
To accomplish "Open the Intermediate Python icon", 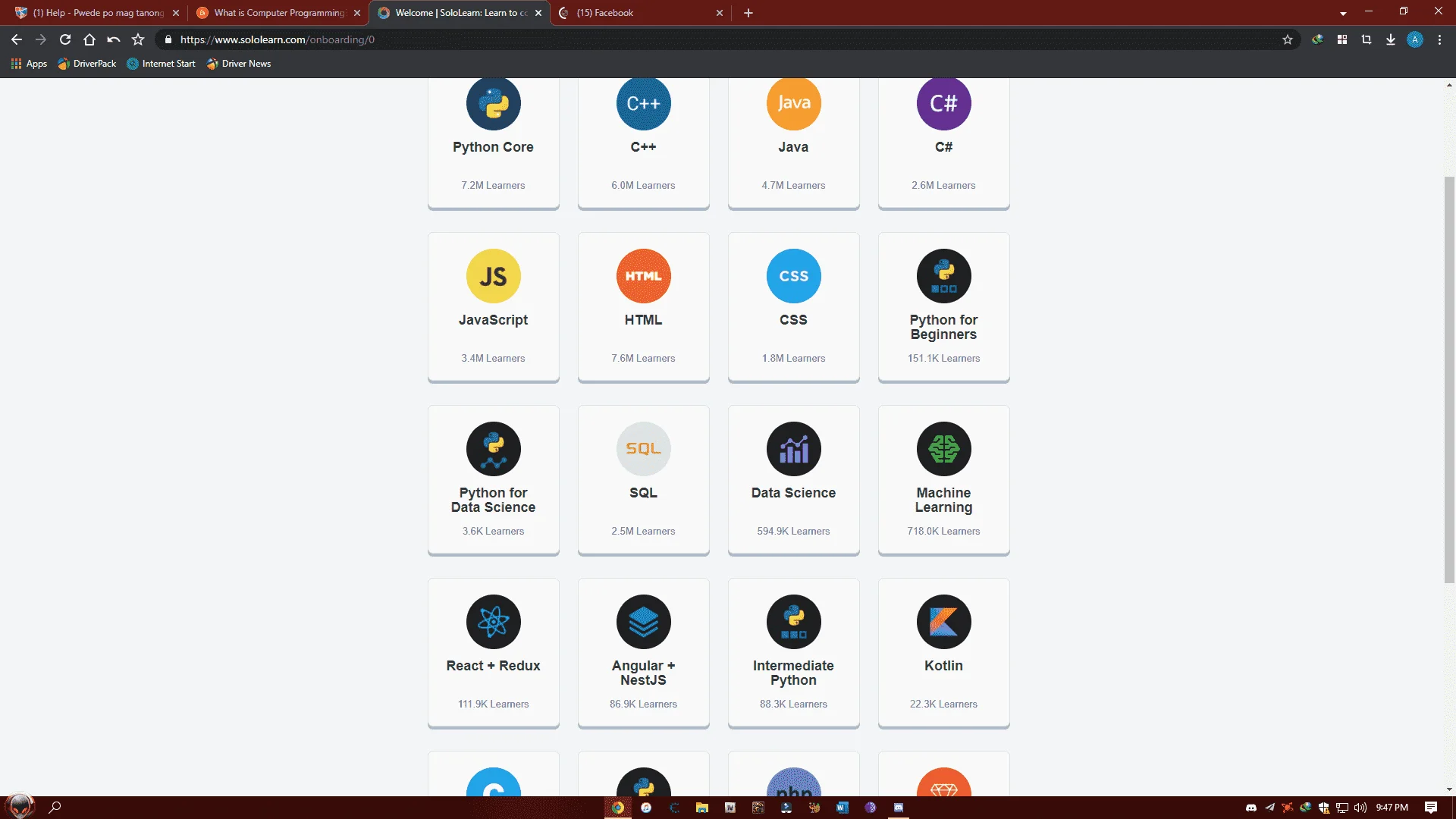I will point(793,622).
